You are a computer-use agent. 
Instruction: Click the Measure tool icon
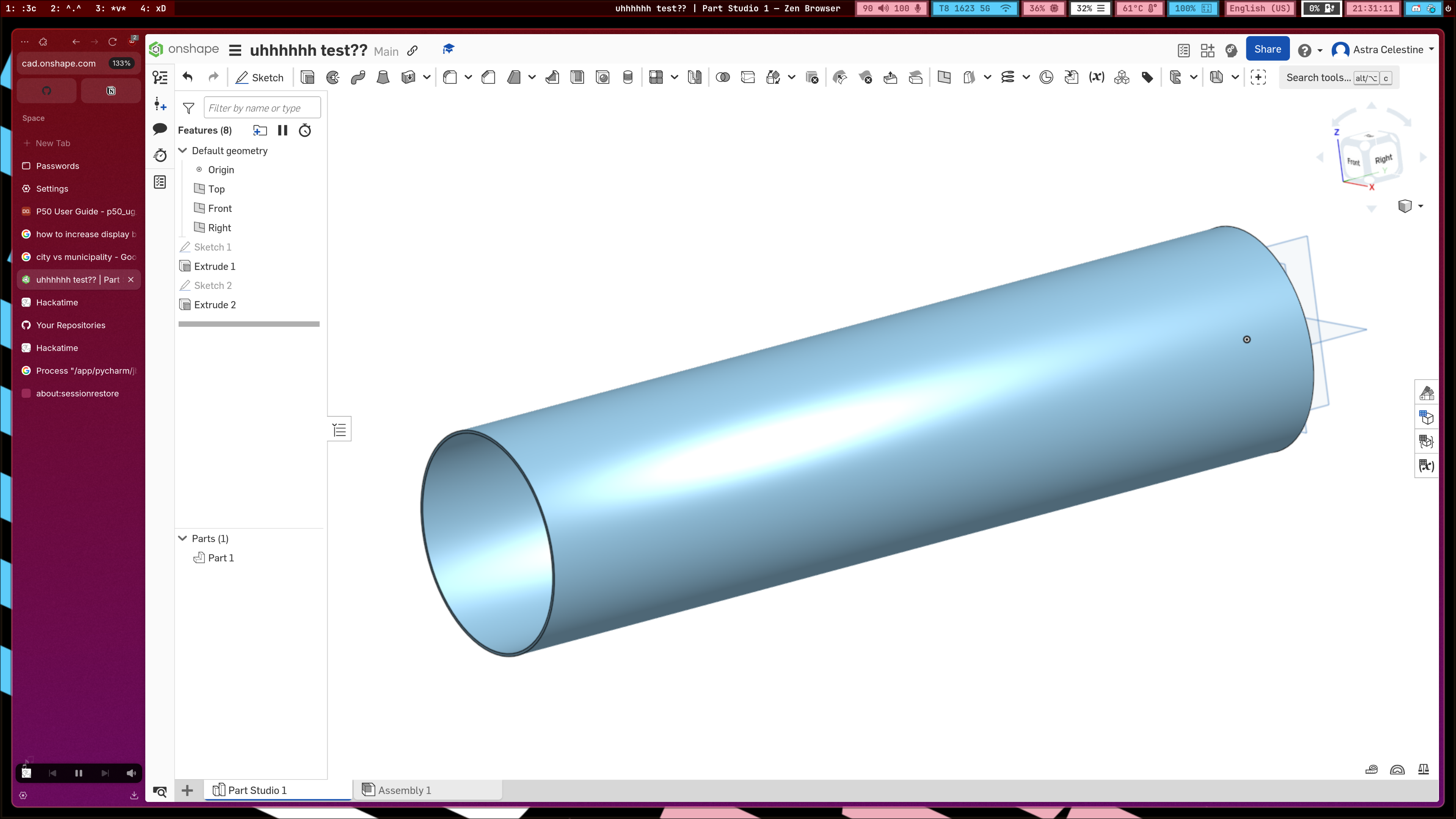1371,769
